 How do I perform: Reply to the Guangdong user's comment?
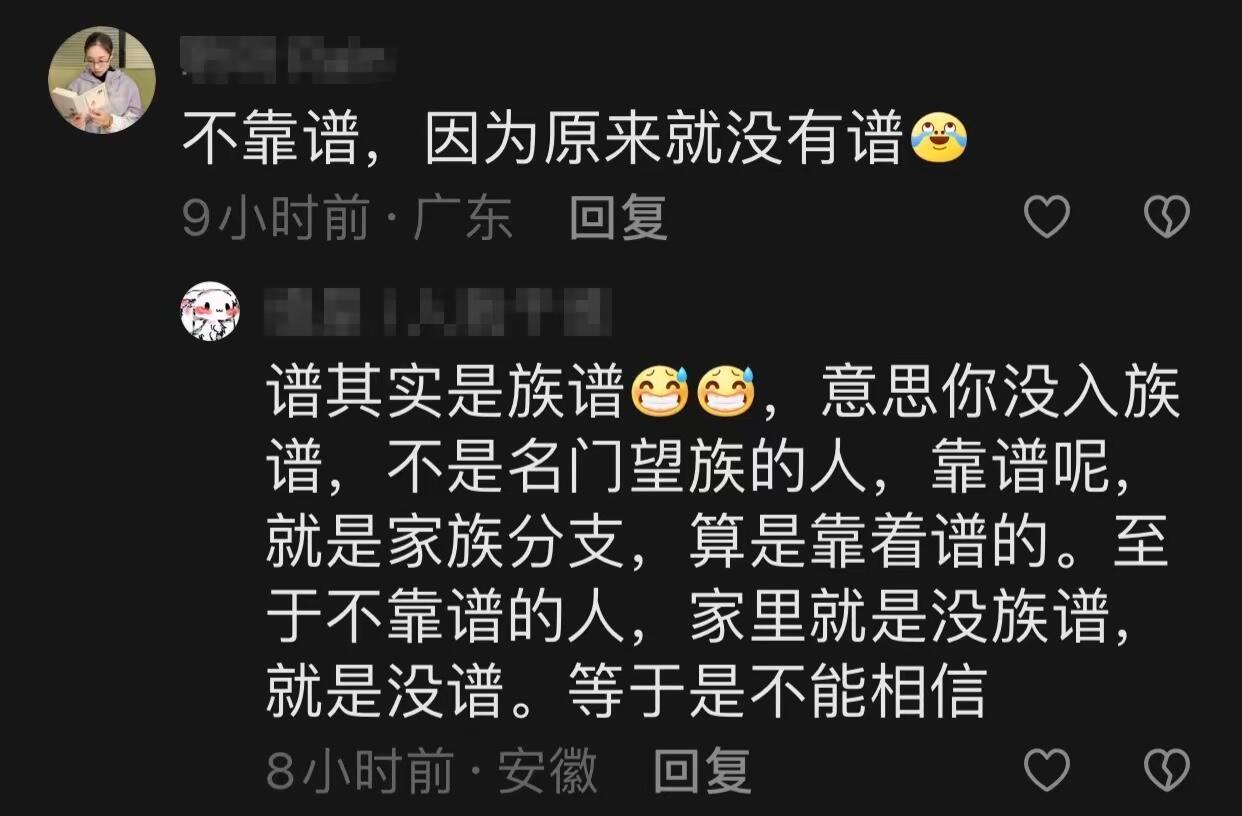[618, 217]
